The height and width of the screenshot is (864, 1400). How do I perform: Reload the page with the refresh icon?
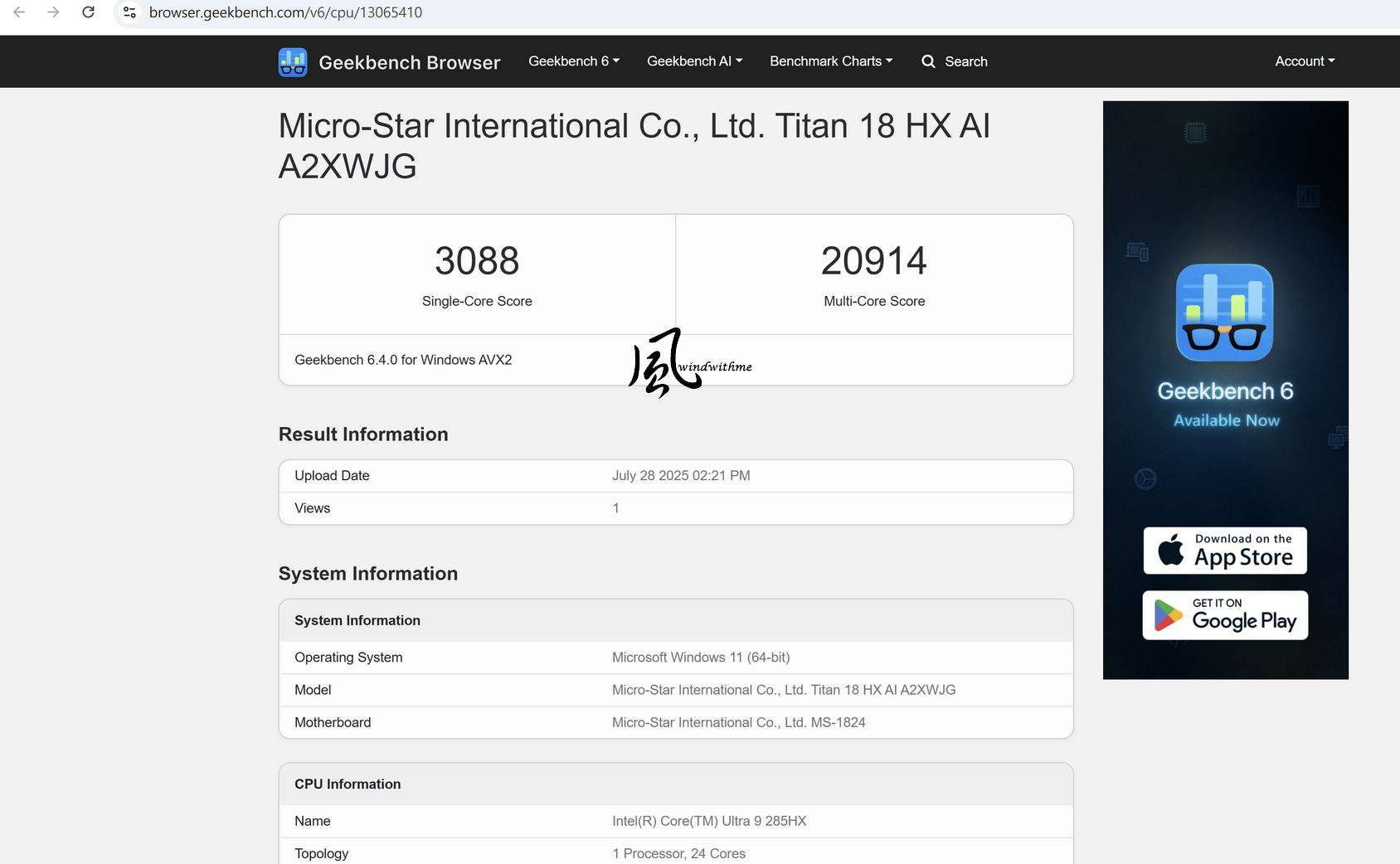point(89,12)
